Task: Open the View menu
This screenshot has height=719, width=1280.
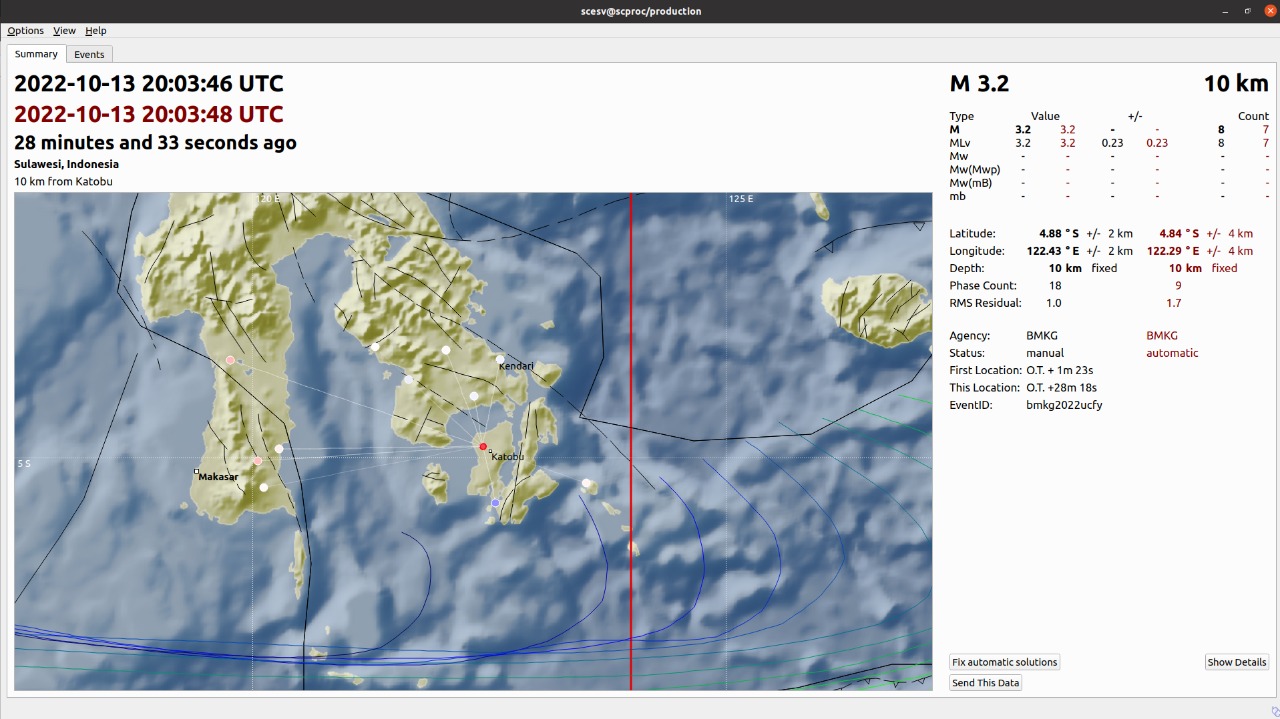Action: pyautogui.click(x=64, y=31)
